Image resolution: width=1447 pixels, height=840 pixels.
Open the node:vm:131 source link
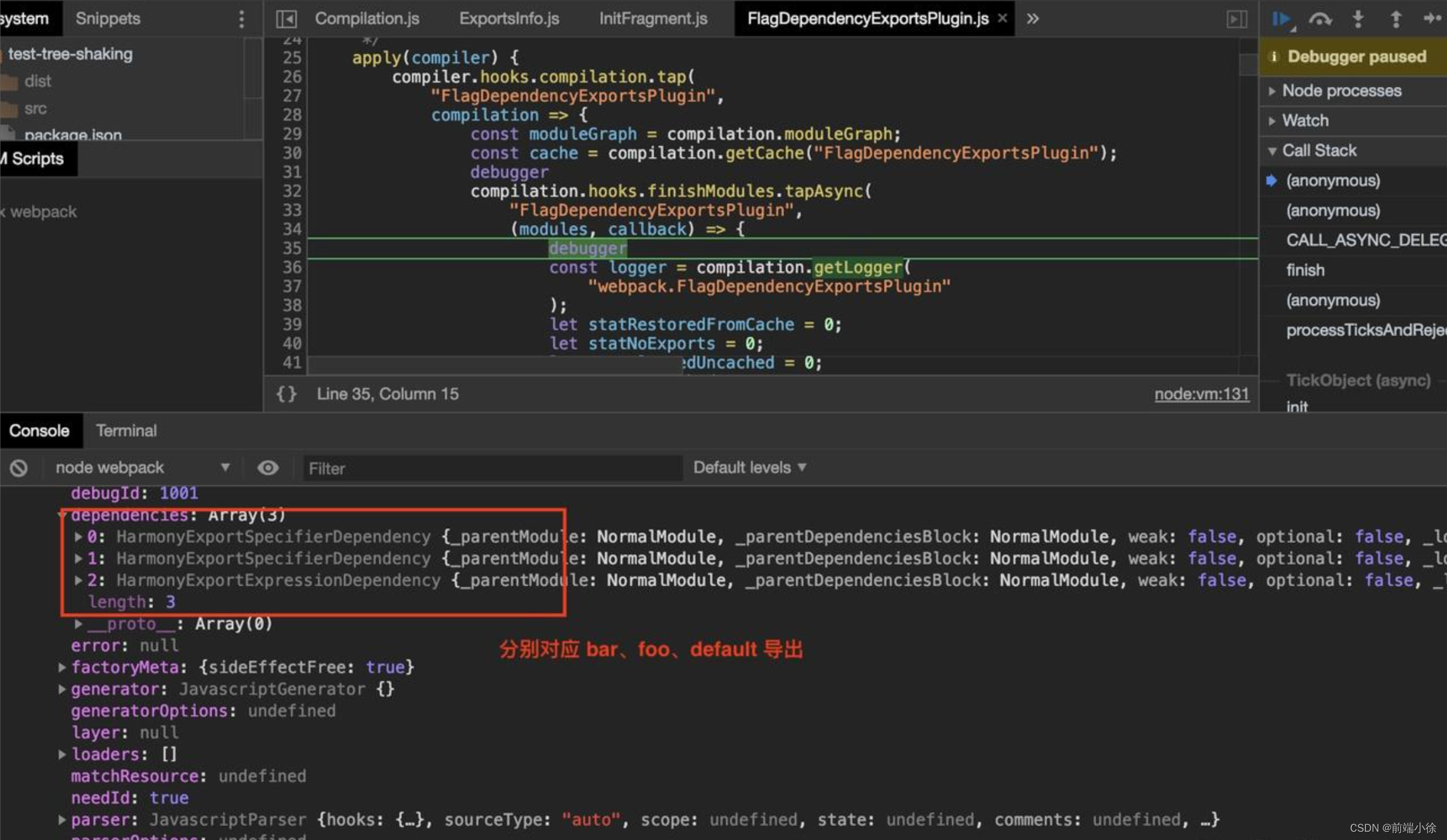(1201, 394)
